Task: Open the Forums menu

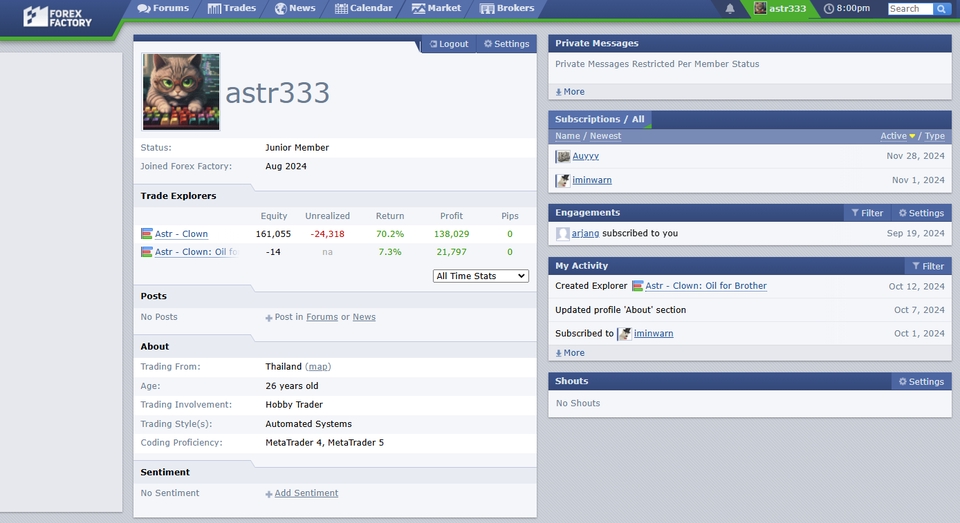Action: point(163,8)
